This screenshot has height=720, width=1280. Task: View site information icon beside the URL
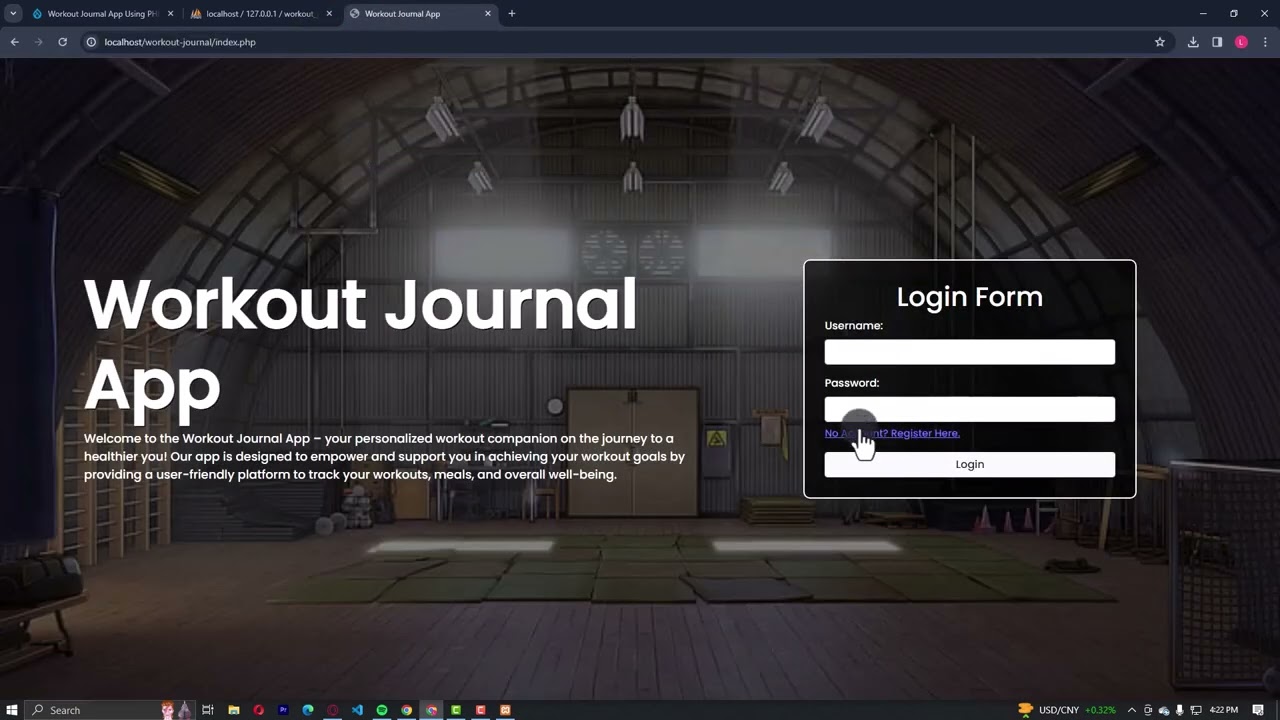91,42
